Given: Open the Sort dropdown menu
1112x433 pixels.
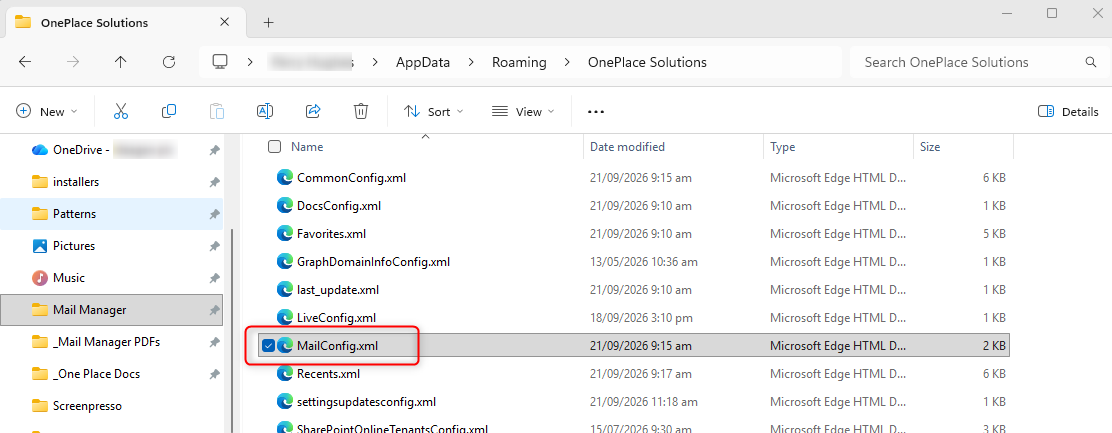Looking at the screenshot, I should click(x=433, y=111).
